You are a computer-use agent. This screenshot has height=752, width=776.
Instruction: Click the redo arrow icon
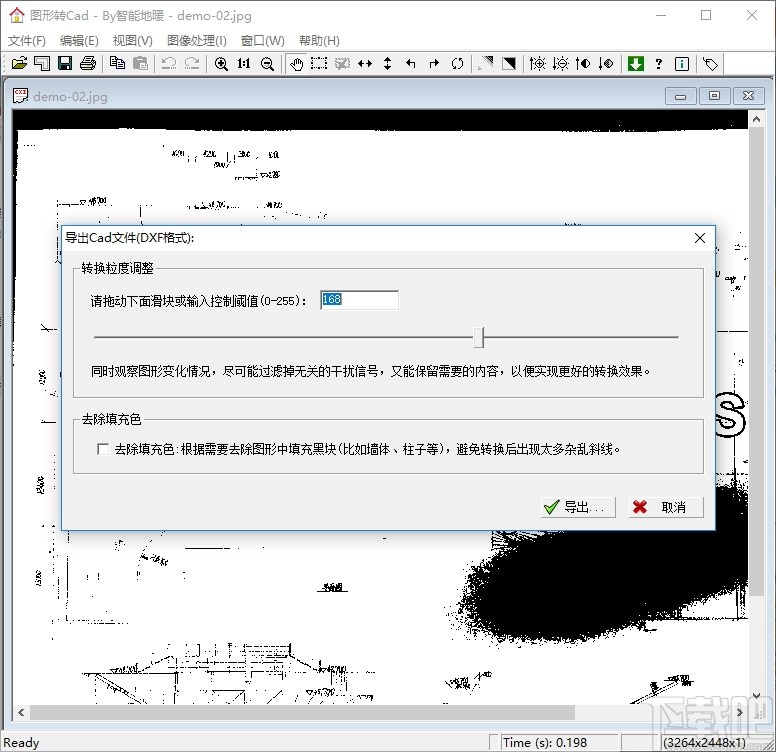pos(192,63)
